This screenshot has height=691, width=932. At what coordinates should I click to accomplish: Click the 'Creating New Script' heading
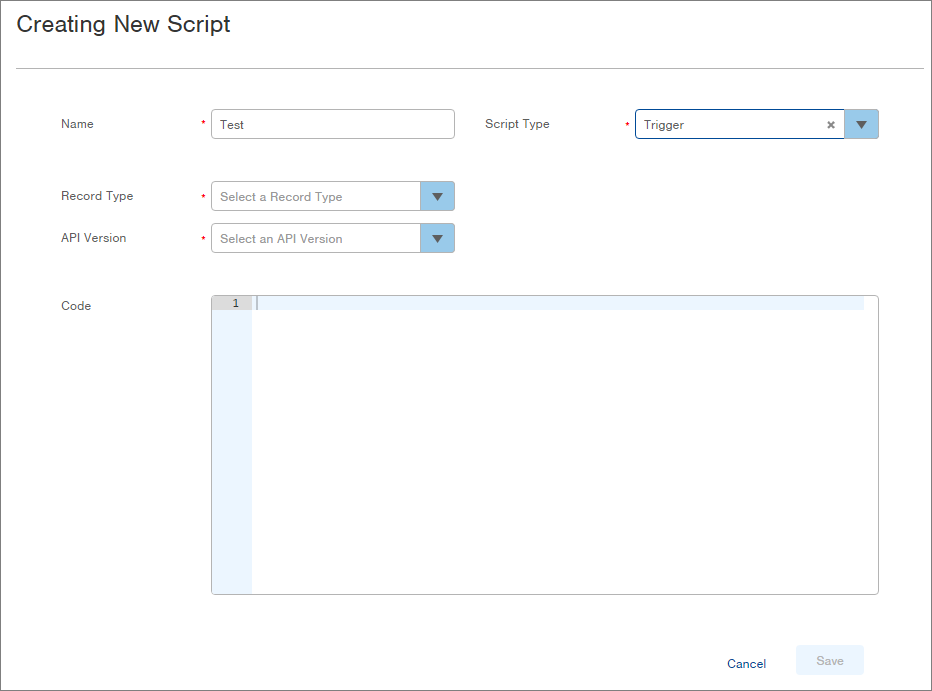pos(123,25)
